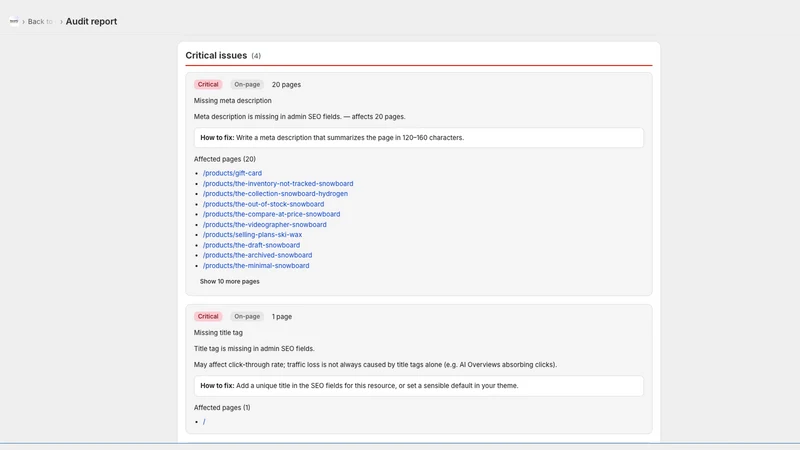Click the 'Missing meta description' issue title
This screenshot has width=800, height=450.
[233, 101]
